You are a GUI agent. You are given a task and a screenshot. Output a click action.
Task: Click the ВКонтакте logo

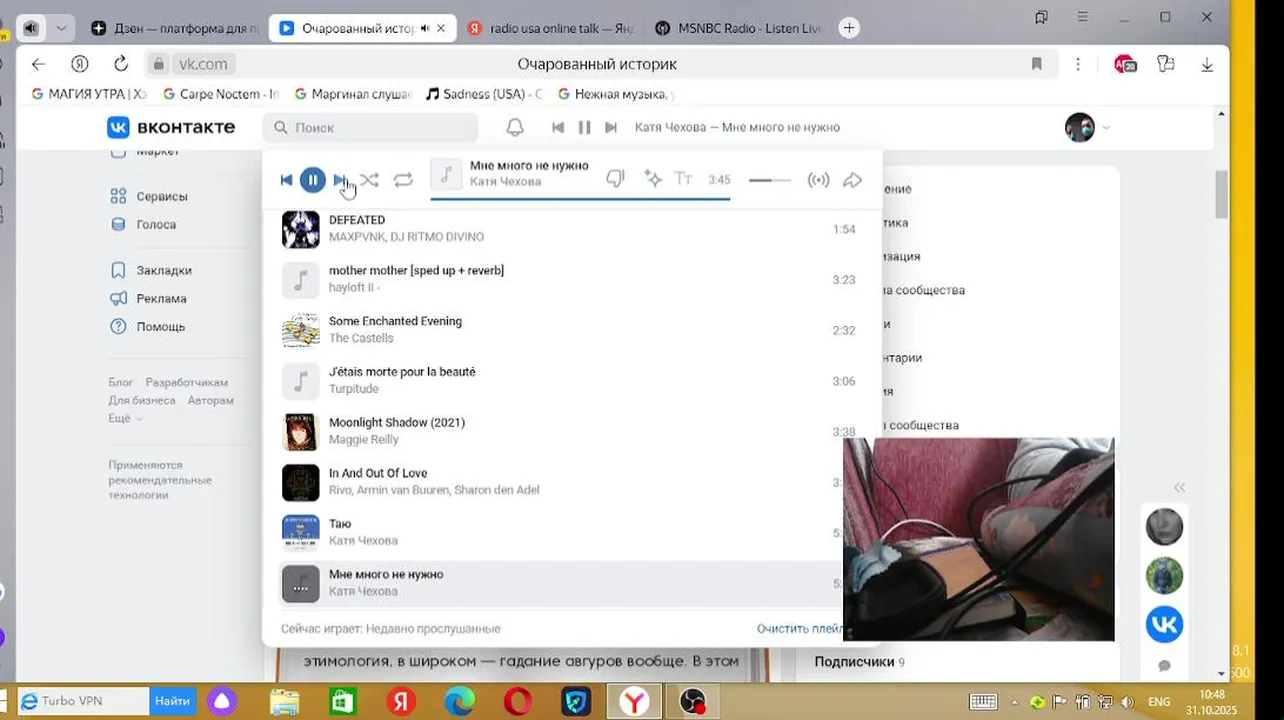click(171, 127)
